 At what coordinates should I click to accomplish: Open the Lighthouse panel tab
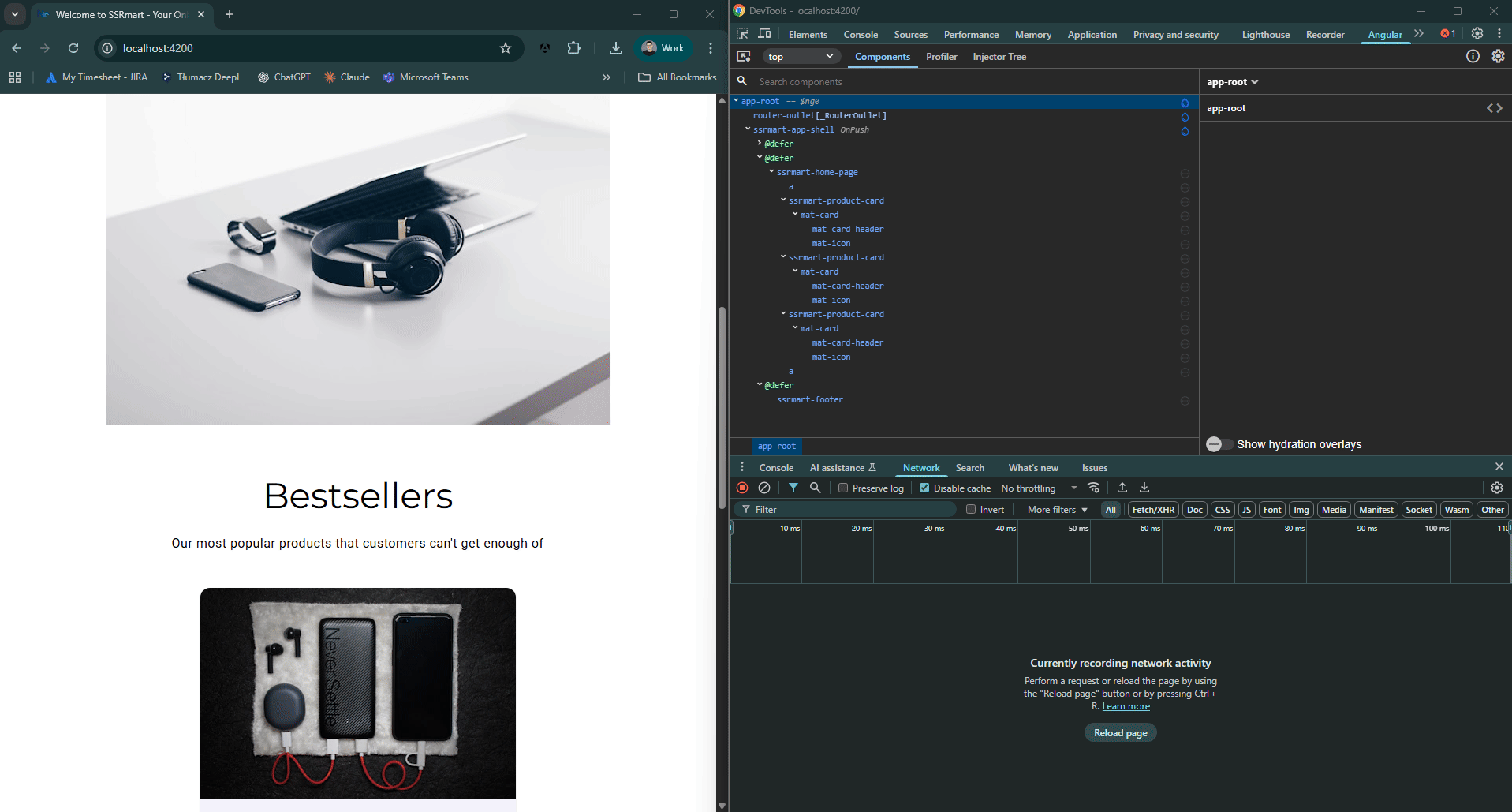coord(1265,35)
